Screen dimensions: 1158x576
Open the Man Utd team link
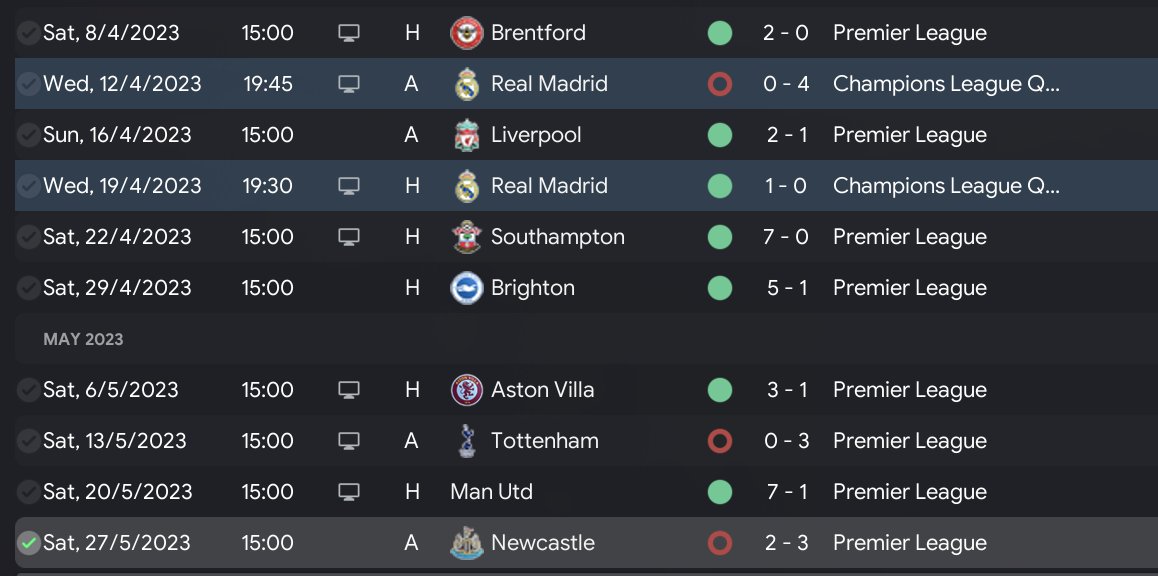tap(491, 492)
